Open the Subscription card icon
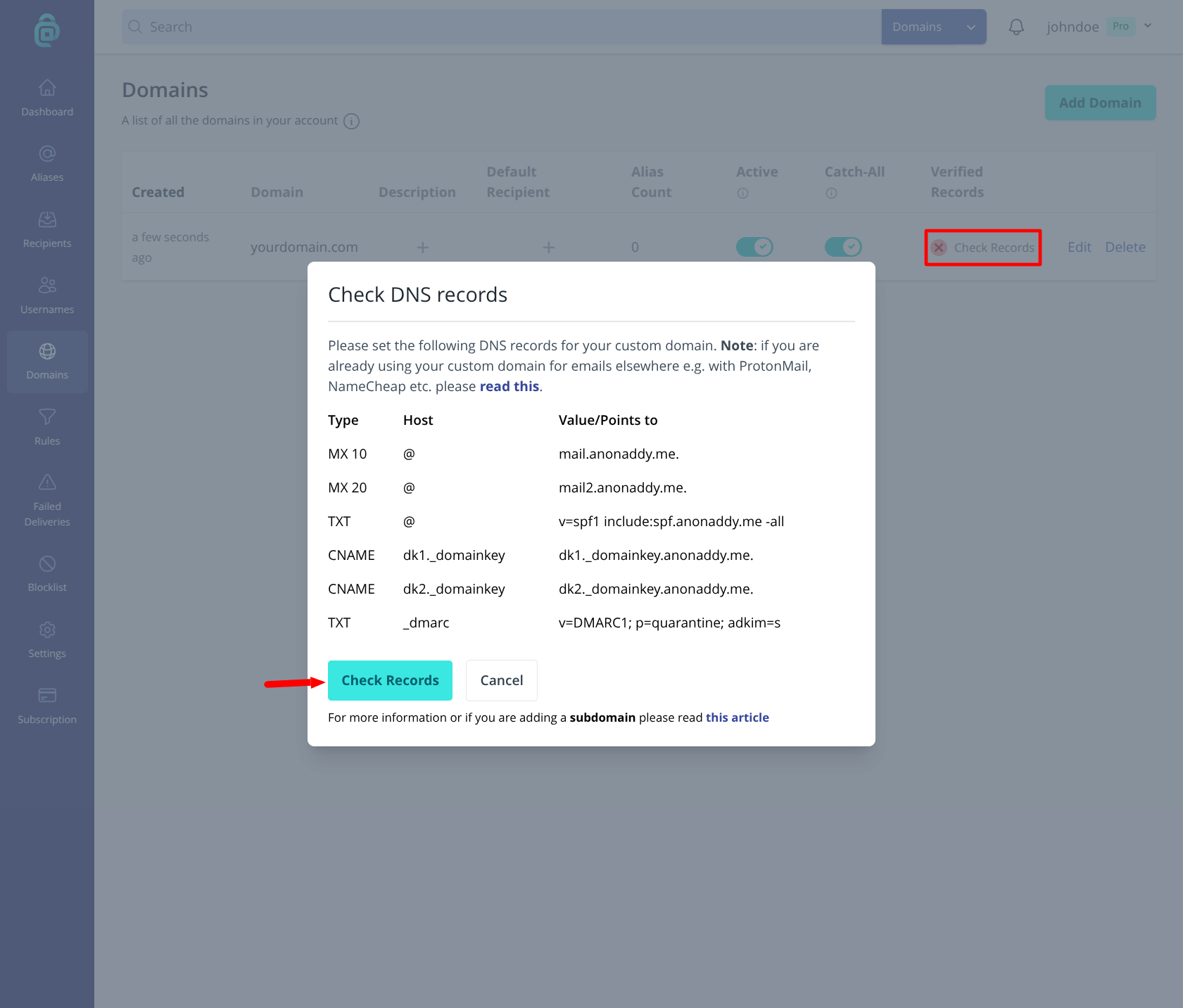 coord(47,696)
